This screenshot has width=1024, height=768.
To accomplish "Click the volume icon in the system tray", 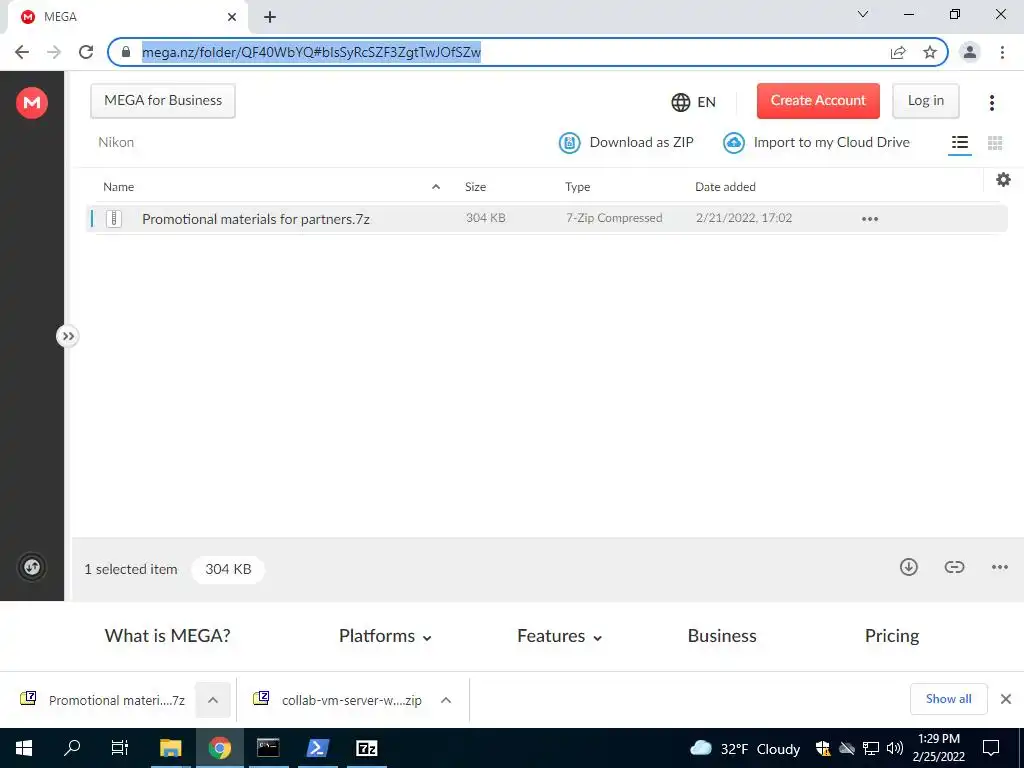I will point(895,748).
